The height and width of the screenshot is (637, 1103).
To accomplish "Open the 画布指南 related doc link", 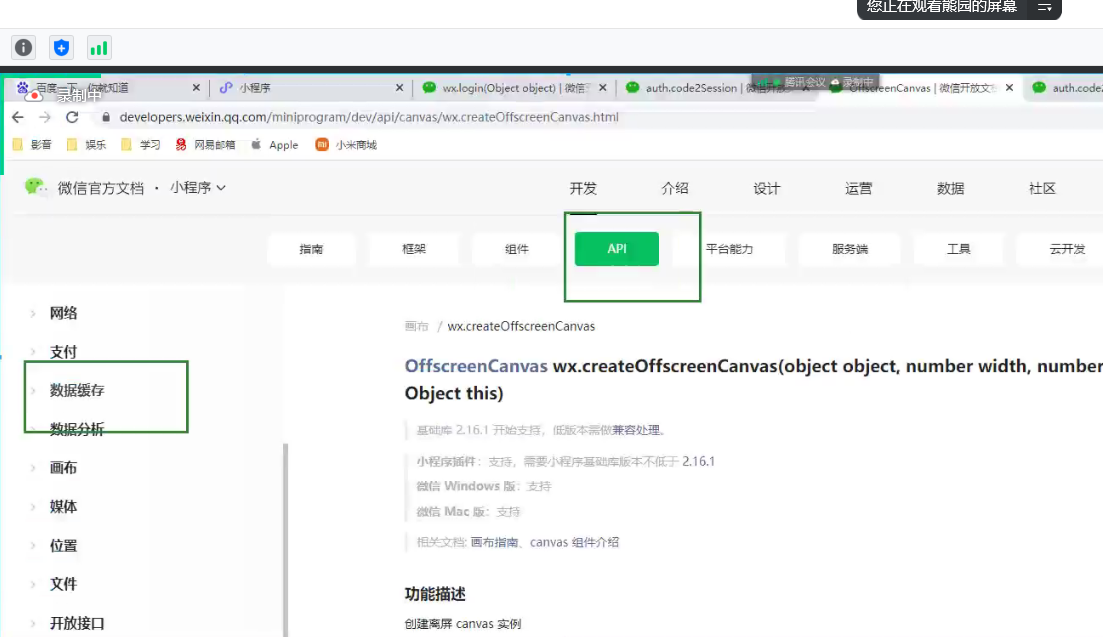I will tap(494, 542).
